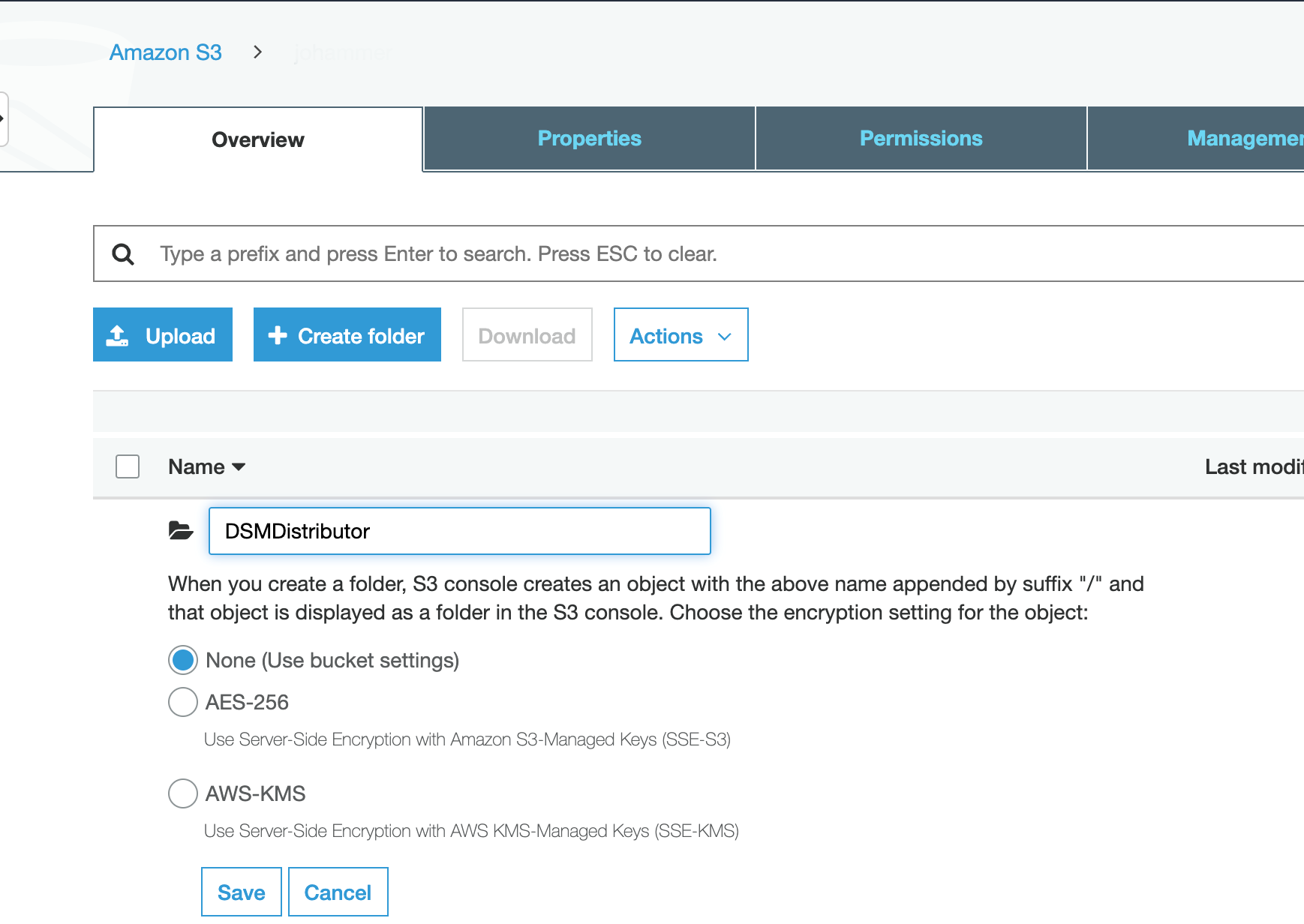Expand the collapsed left sidebar handle
Screen dimensions: 1304x924
pos(4,119)
